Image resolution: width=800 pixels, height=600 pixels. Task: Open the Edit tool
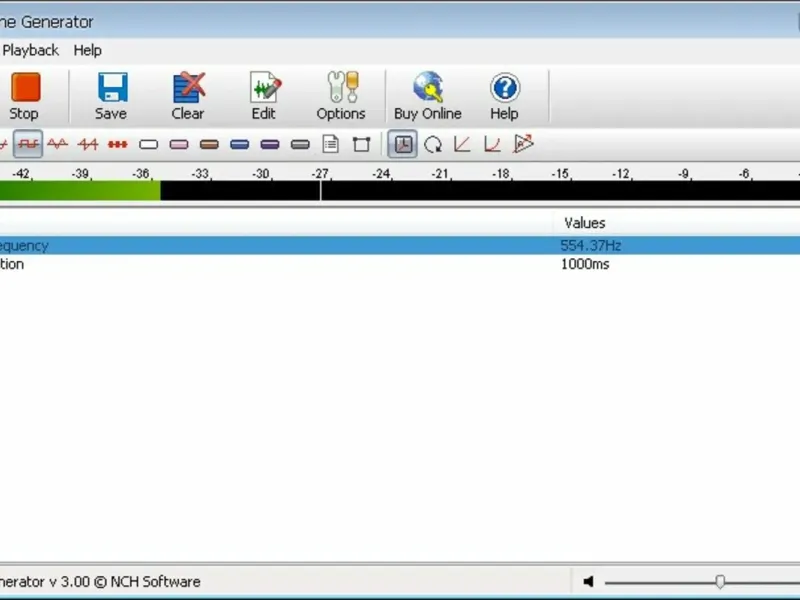264,96
